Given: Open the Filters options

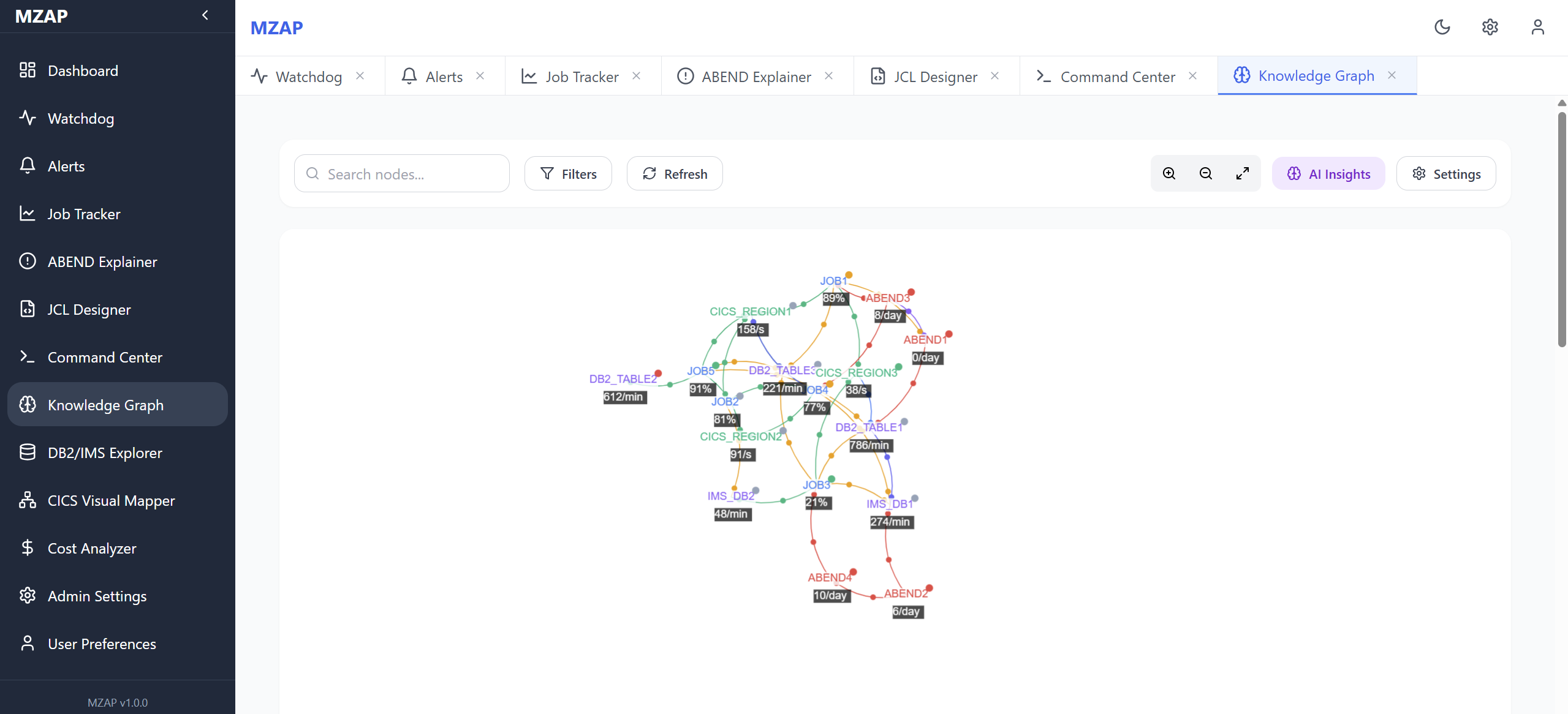Looking at the screenshot, I should pos(568,174).
